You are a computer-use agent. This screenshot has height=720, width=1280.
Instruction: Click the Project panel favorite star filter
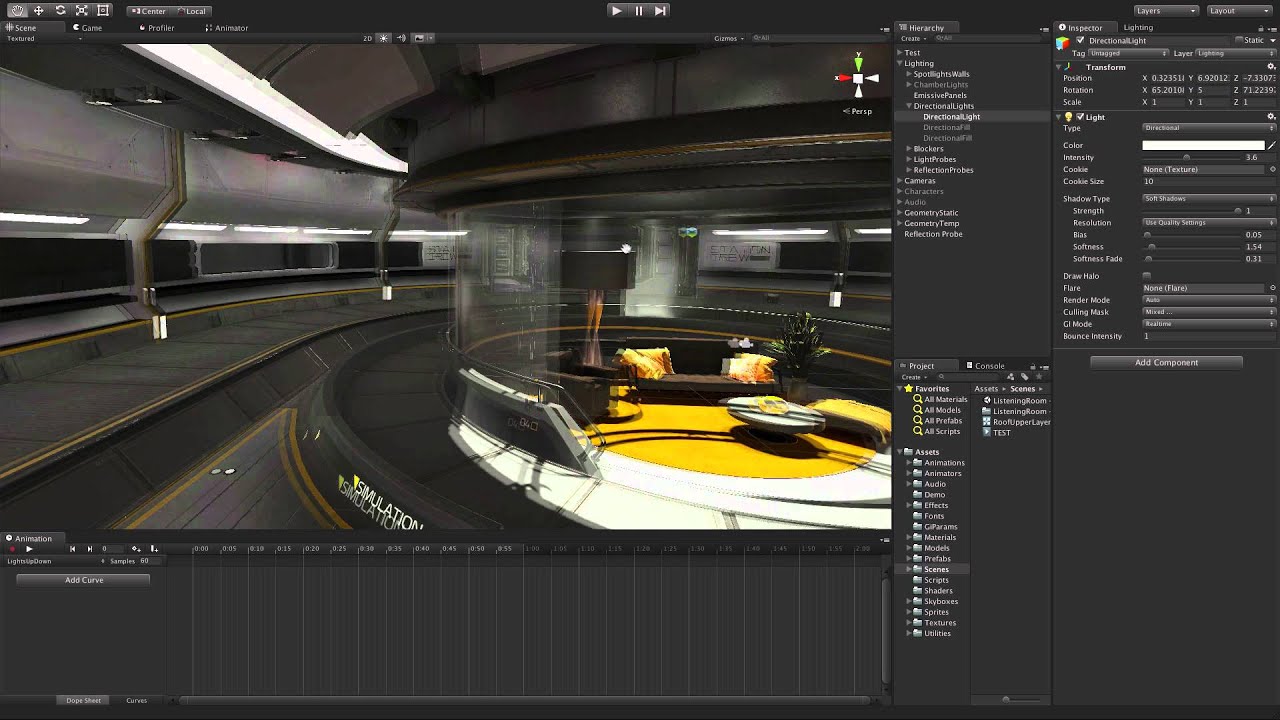click(x=1037, y=377)
